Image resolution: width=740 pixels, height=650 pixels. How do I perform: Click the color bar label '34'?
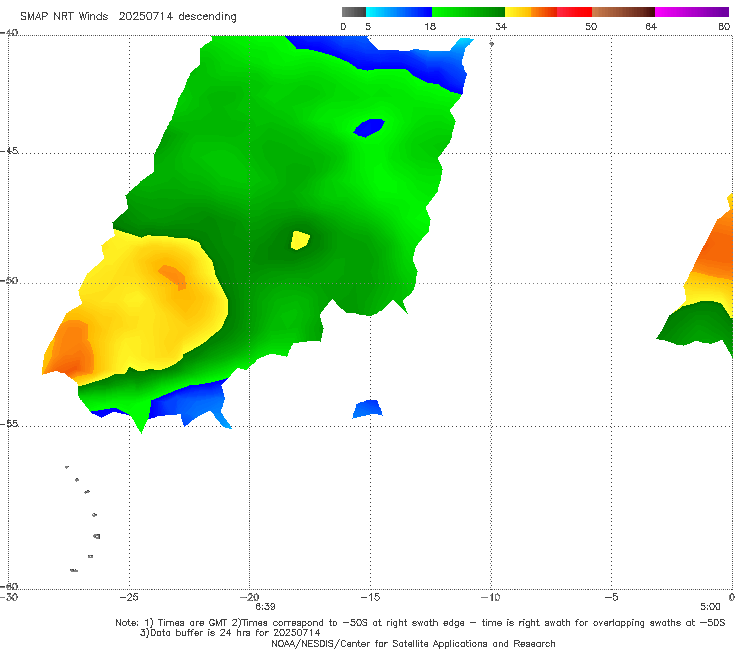[501, 26]
